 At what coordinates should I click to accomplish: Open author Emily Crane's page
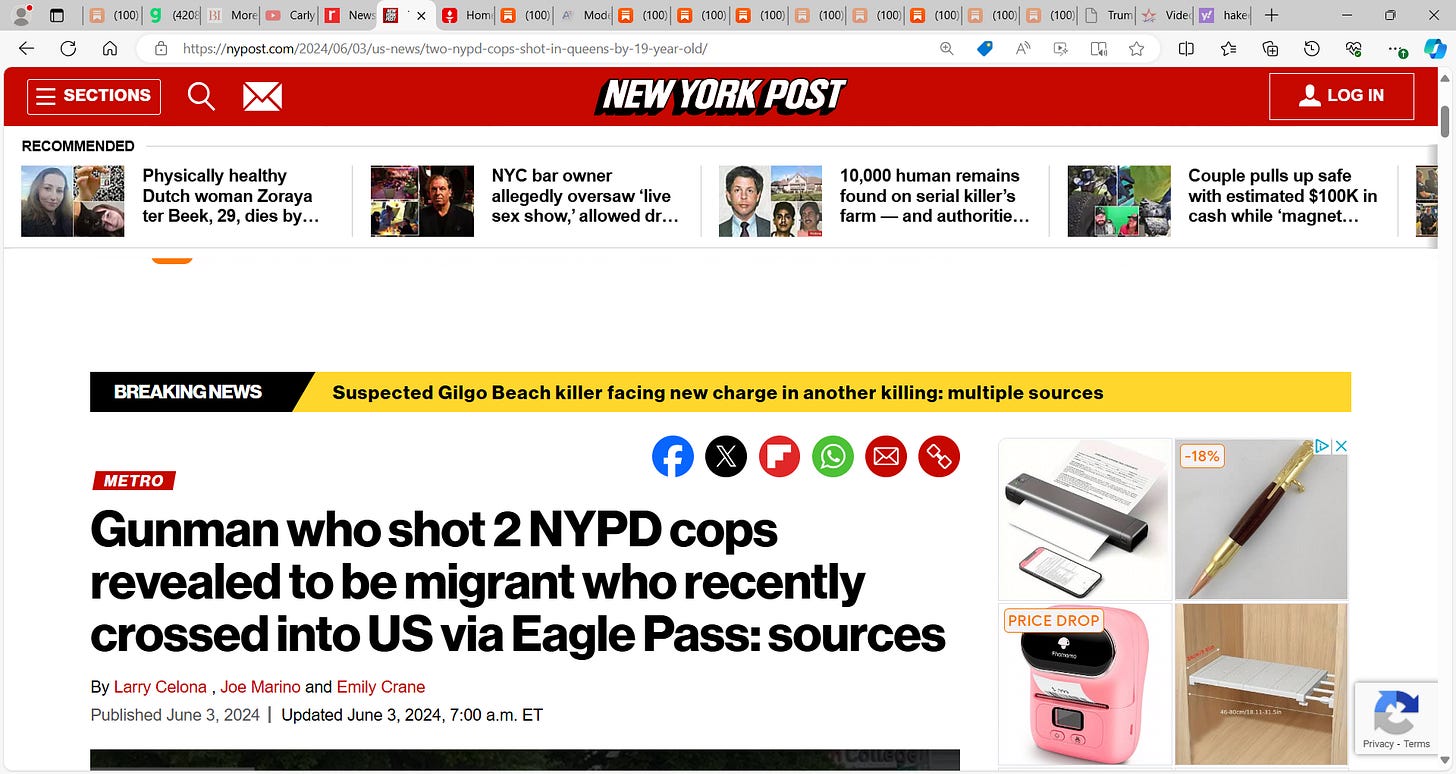tap(381, 687)
